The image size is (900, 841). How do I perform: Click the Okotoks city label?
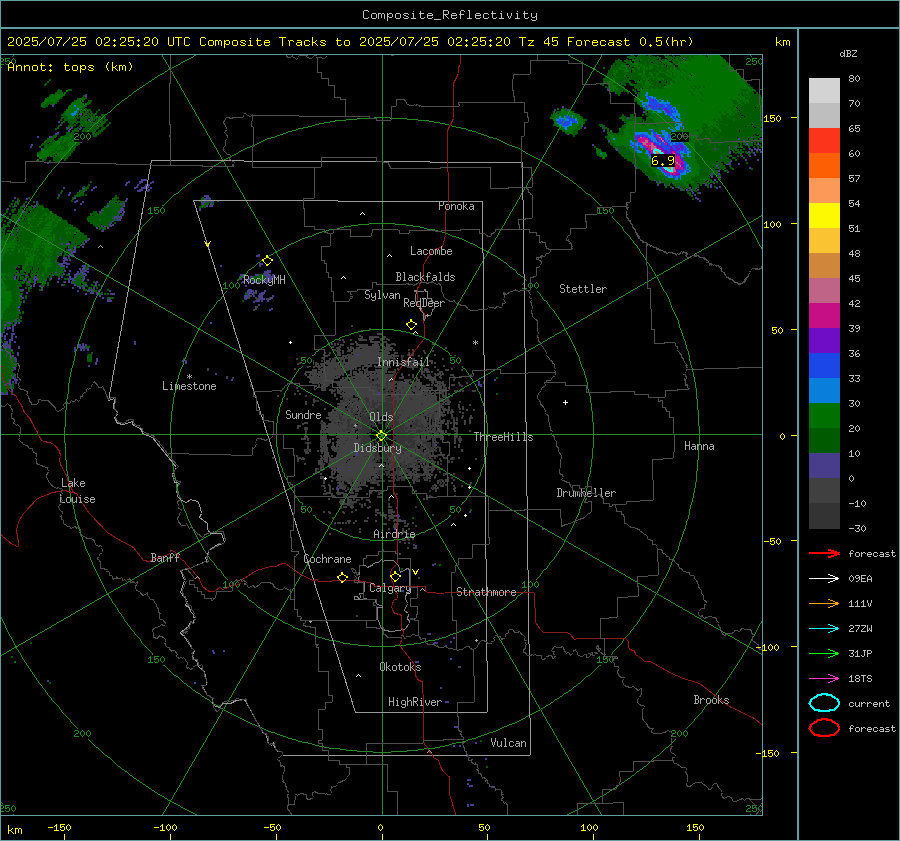tap(400, 667)
